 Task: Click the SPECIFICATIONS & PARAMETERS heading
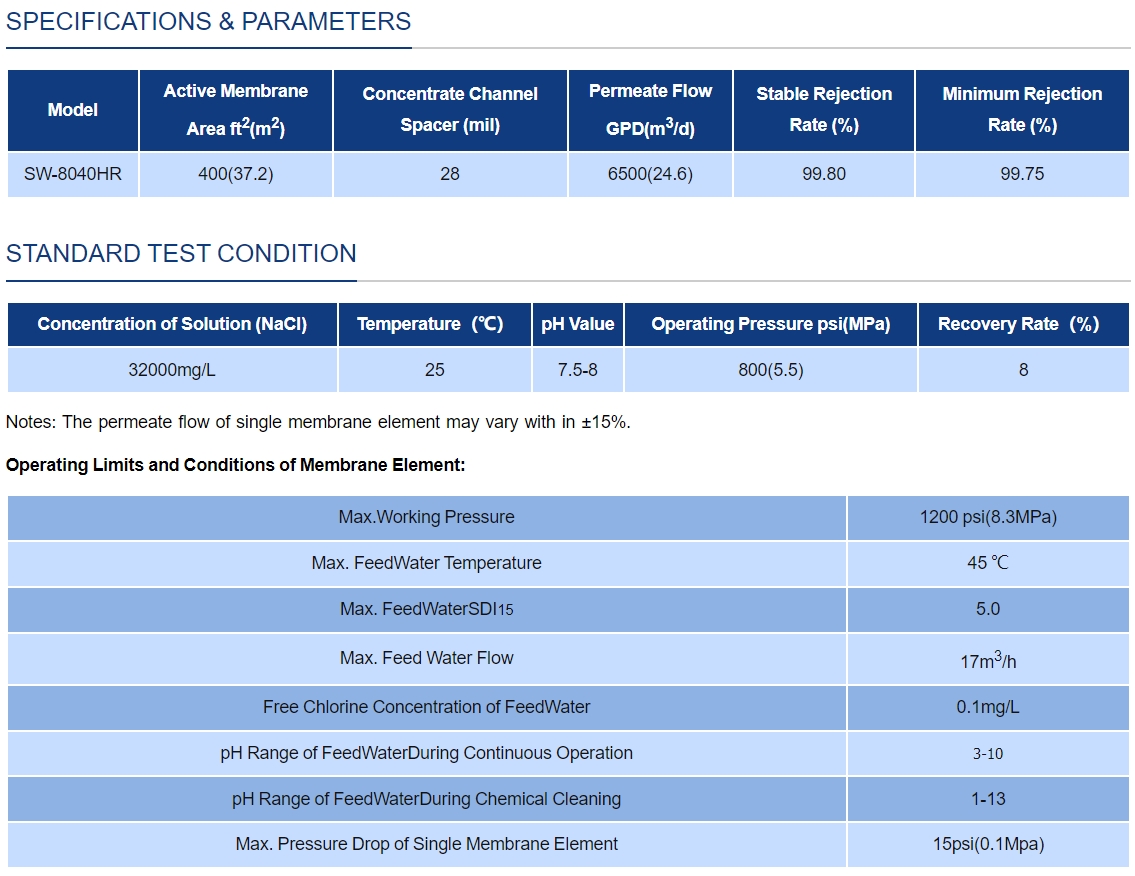(208, 22)
